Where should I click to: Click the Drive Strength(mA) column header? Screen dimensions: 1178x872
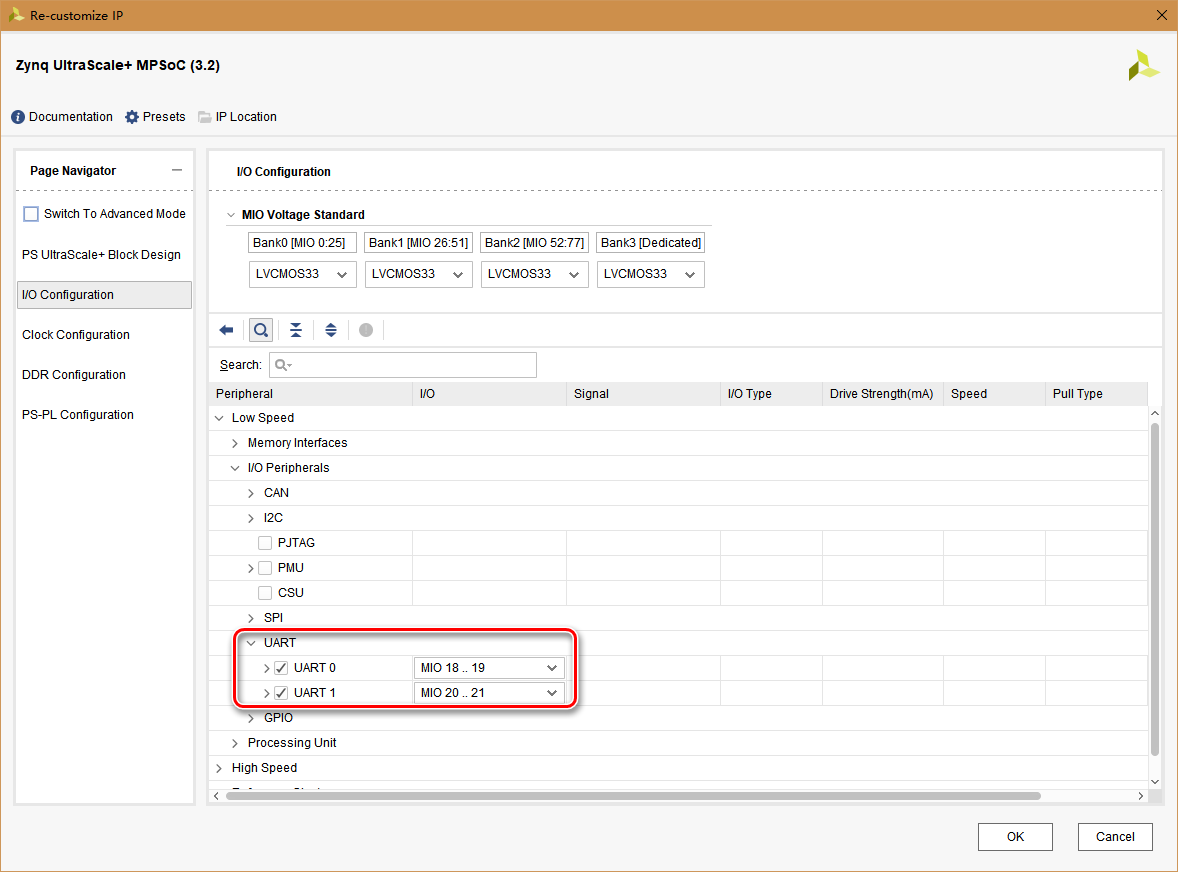883,394
